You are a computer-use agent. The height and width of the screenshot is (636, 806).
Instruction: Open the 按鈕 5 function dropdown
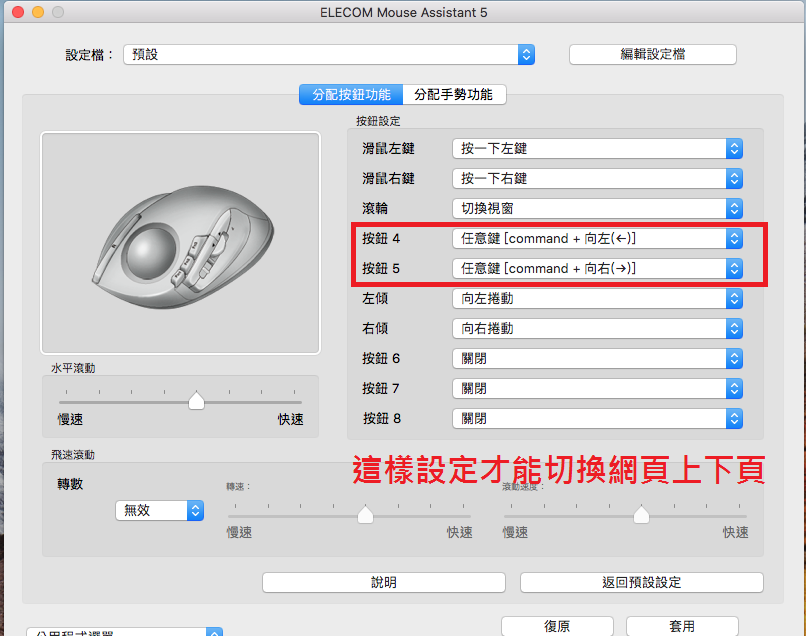tap(597, 268)
